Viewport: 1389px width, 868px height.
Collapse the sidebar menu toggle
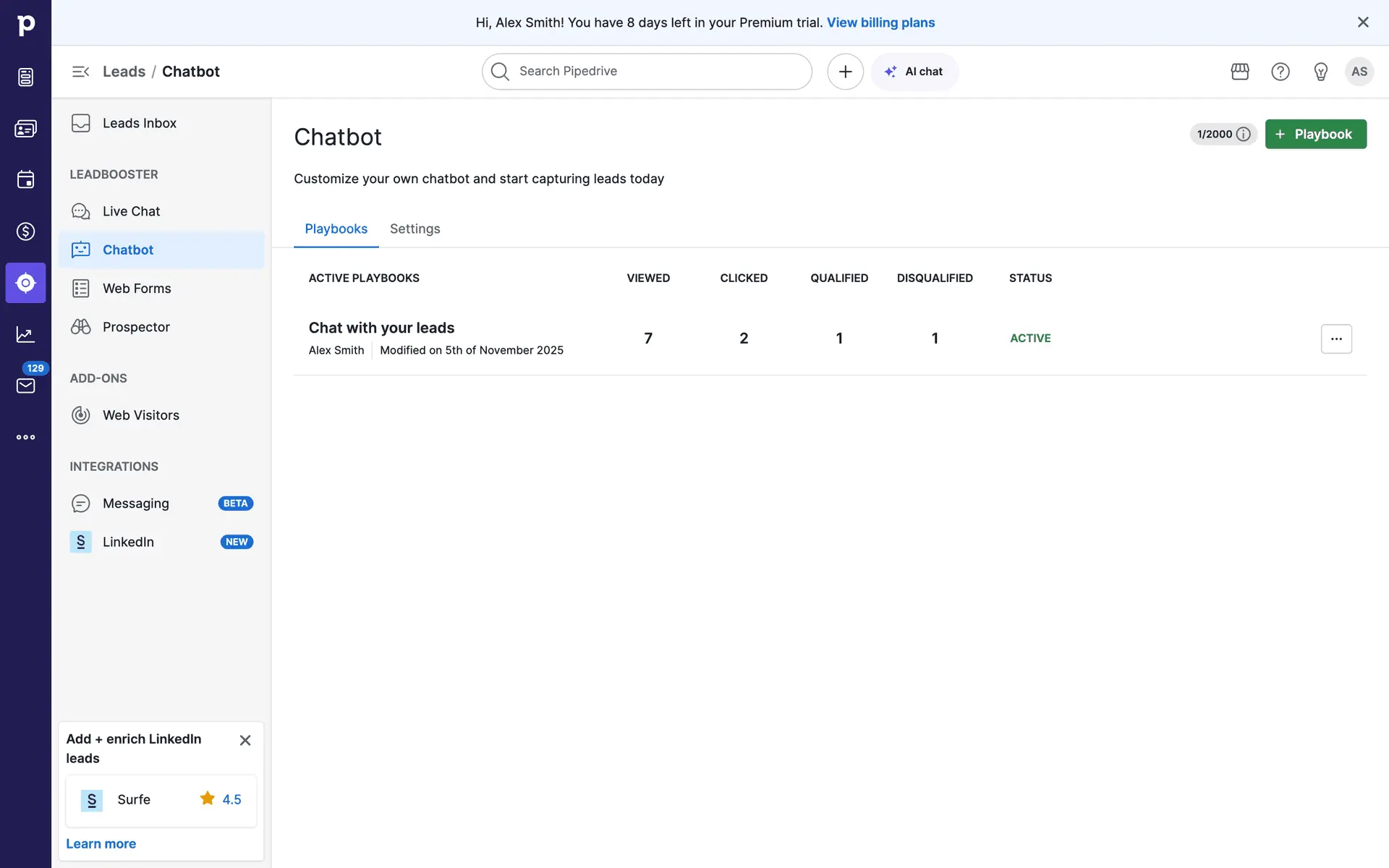pyautogui.click(x=80, y=72)
